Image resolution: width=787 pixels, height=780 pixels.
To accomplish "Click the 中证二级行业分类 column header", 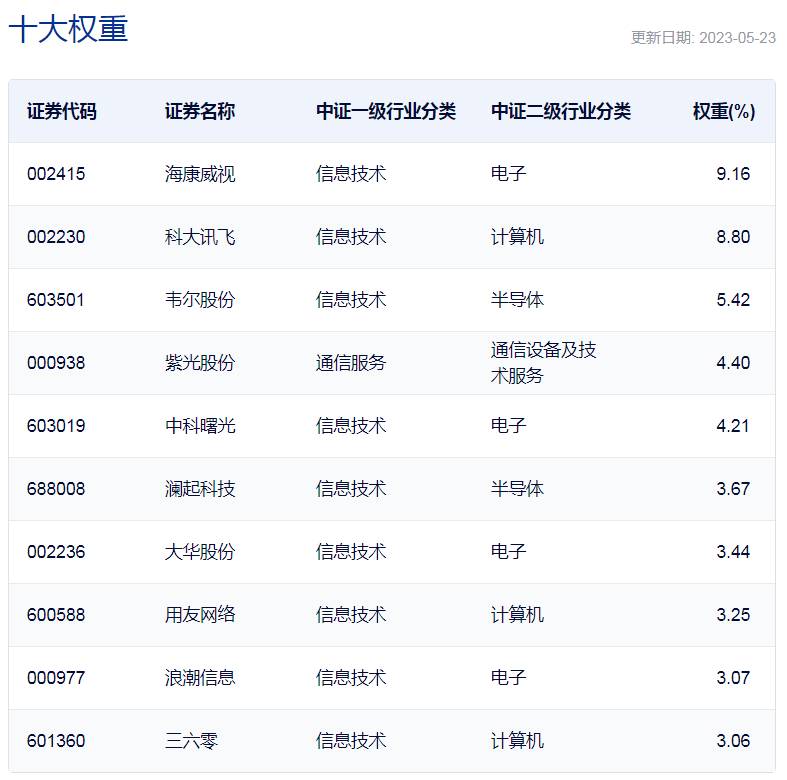I will [x=561, y=111].
